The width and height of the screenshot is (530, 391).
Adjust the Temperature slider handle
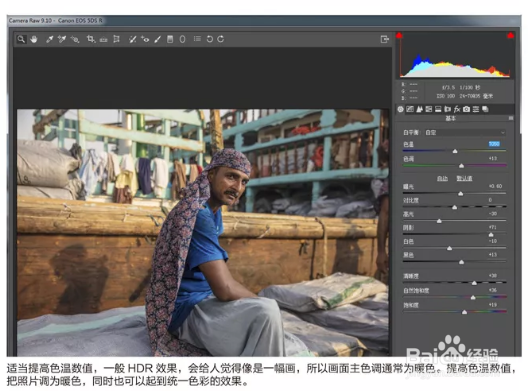(x=455, y=151)
